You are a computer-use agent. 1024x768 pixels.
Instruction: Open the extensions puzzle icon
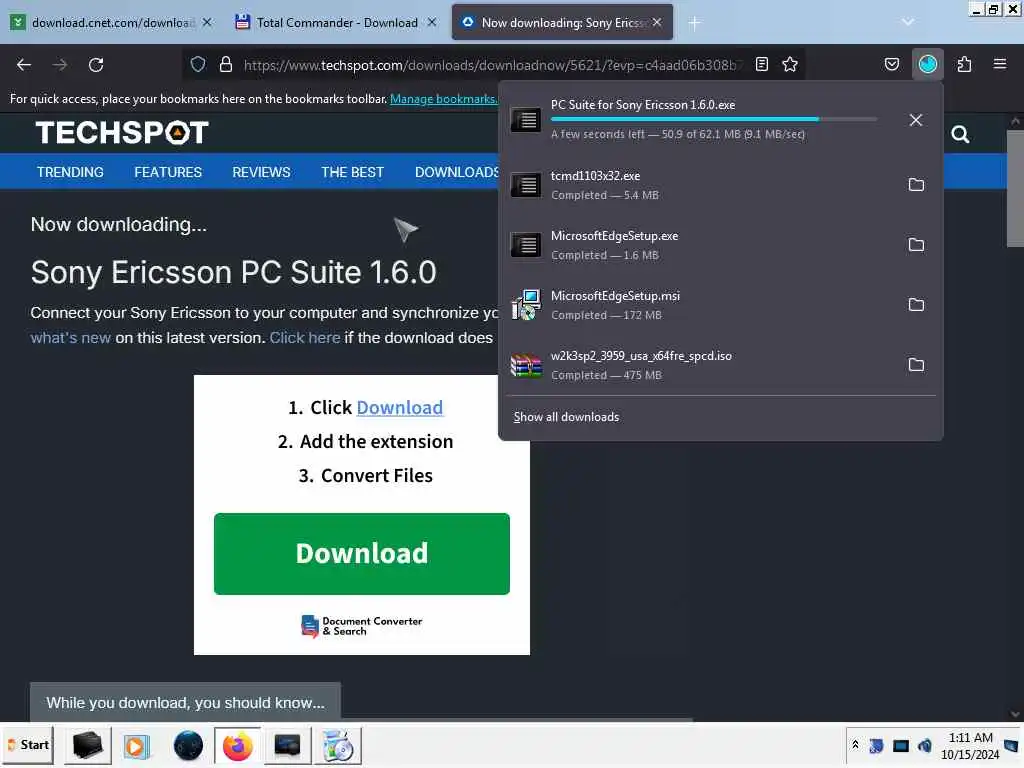(964, 64)
